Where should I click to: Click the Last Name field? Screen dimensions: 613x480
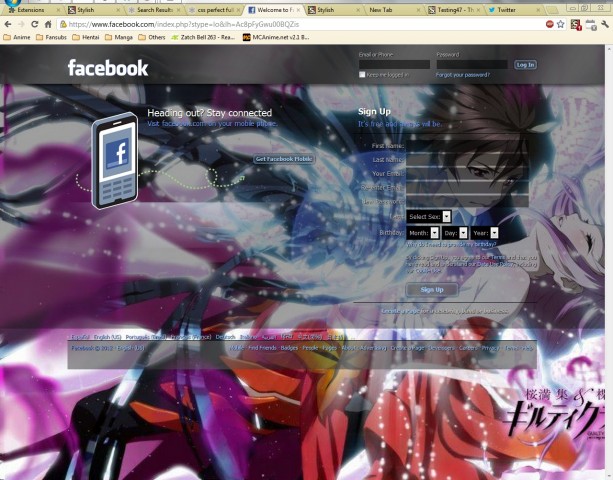click(467, 159)
